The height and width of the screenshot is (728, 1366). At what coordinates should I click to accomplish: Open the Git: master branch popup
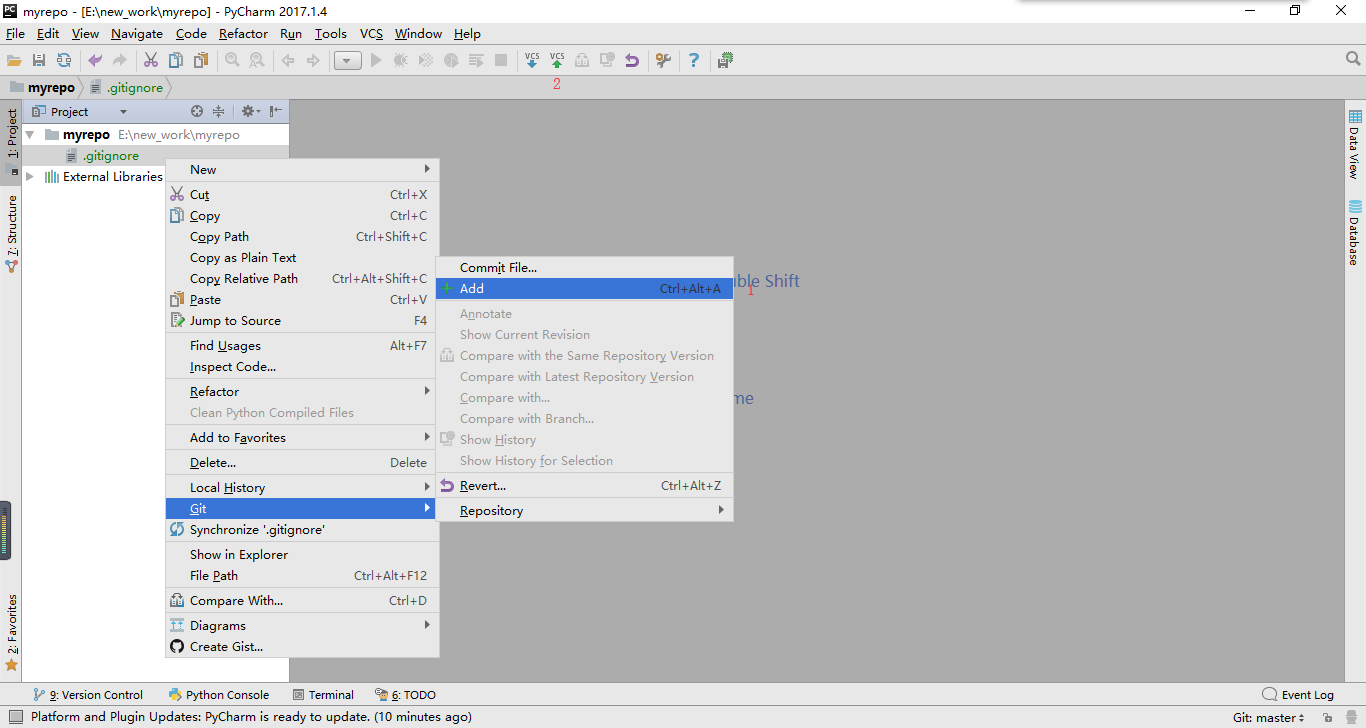[x=1269, y=718]
